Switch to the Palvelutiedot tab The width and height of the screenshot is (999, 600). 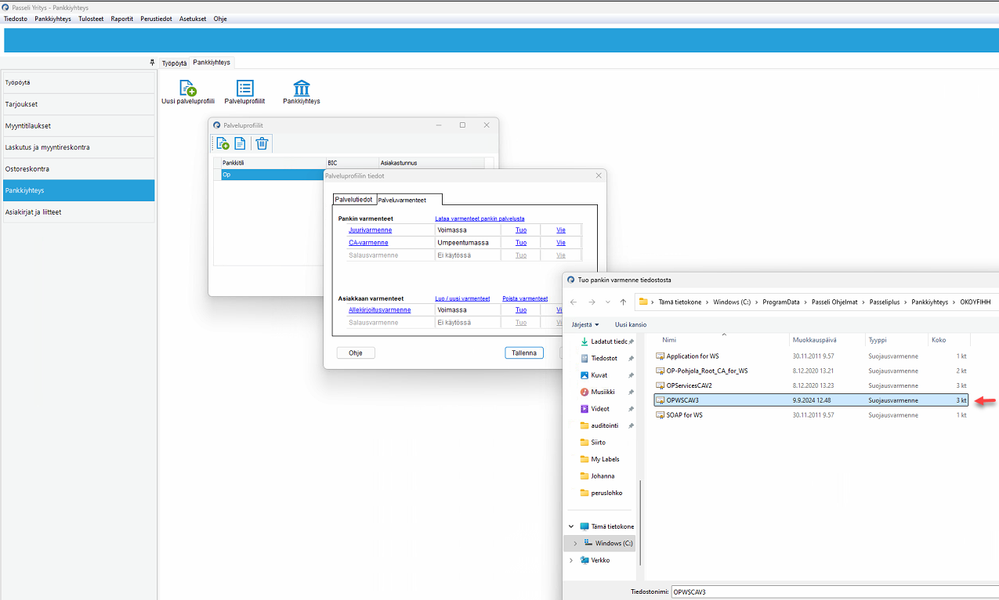354,199
